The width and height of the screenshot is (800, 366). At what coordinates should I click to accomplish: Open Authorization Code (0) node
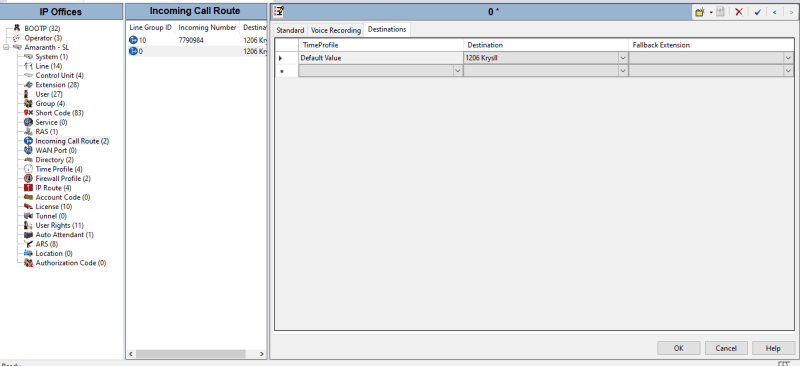[x=71, y=263]
